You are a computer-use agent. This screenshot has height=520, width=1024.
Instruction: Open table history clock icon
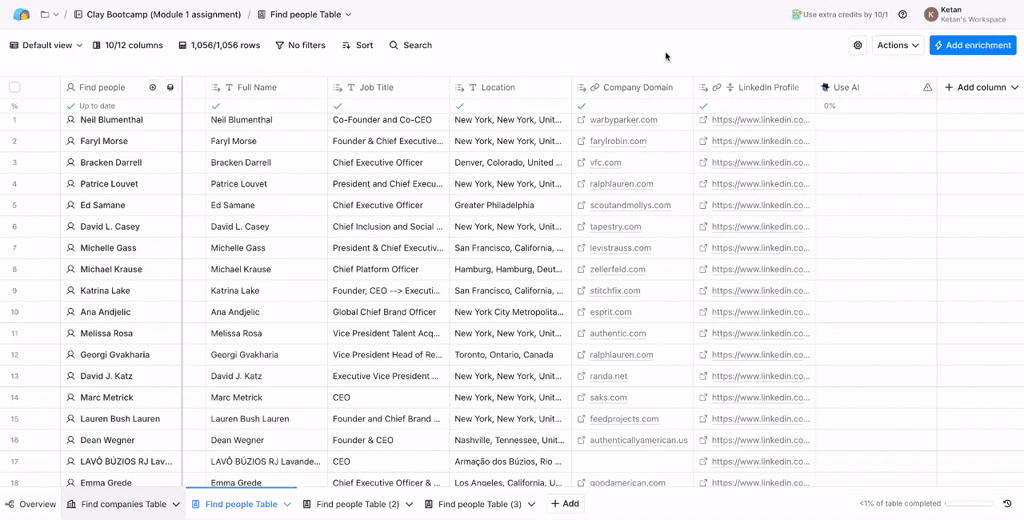1007,504
